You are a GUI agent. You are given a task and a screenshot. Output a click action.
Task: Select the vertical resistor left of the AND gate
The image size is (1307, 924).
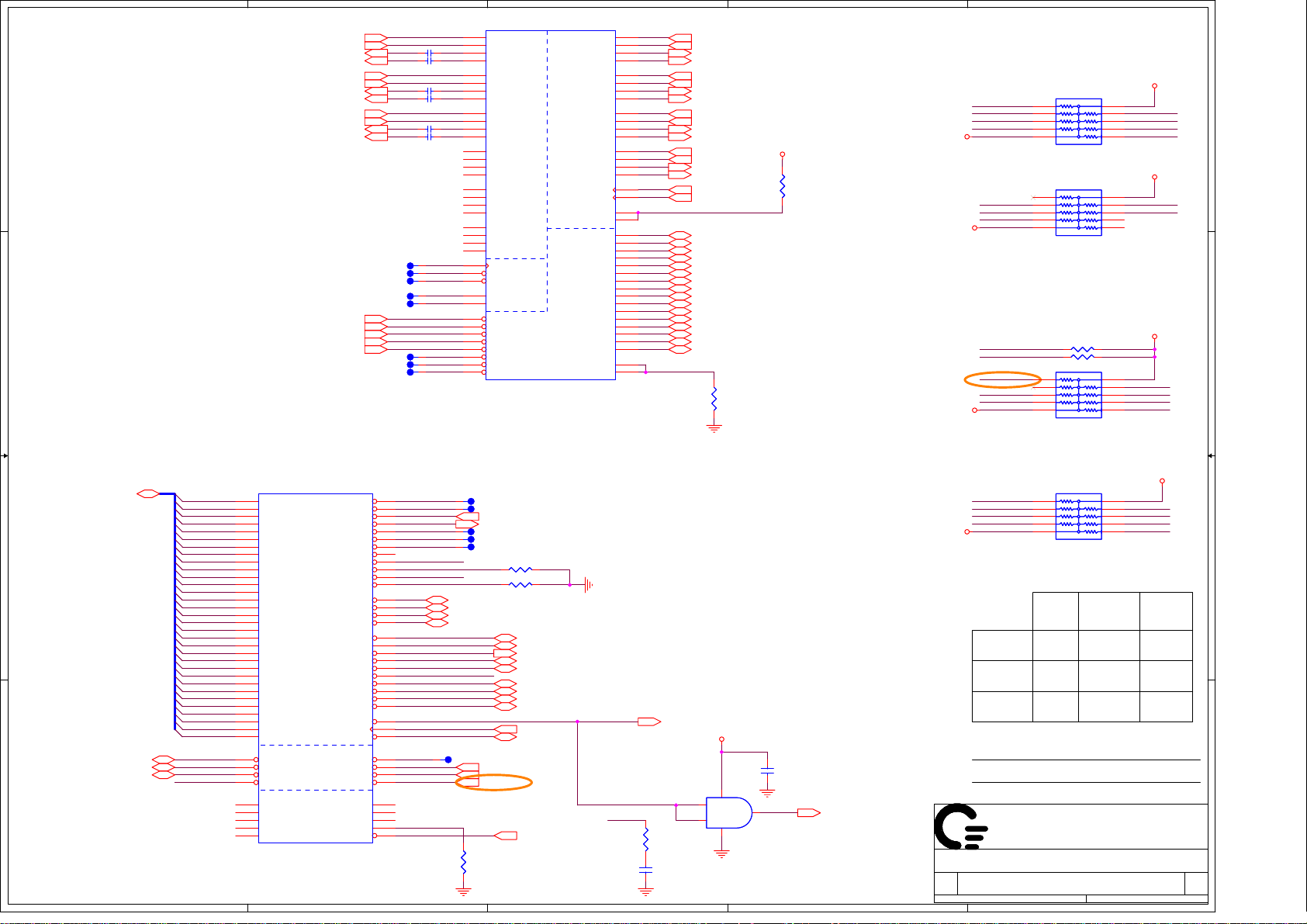[645, 839]
